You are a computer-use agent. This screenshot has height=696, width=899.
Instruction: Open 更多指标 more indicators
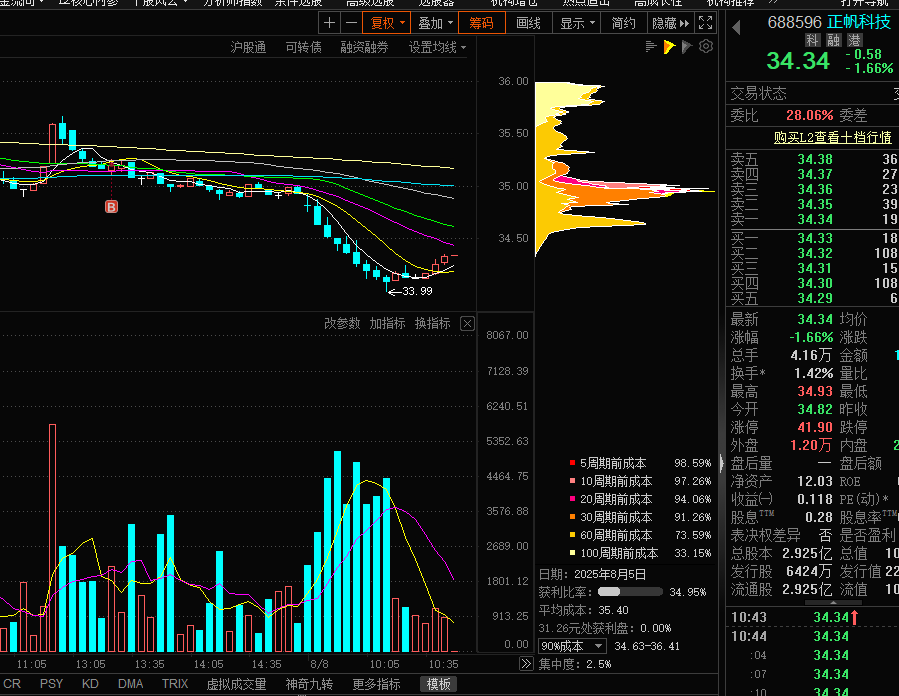pos(376,684)
